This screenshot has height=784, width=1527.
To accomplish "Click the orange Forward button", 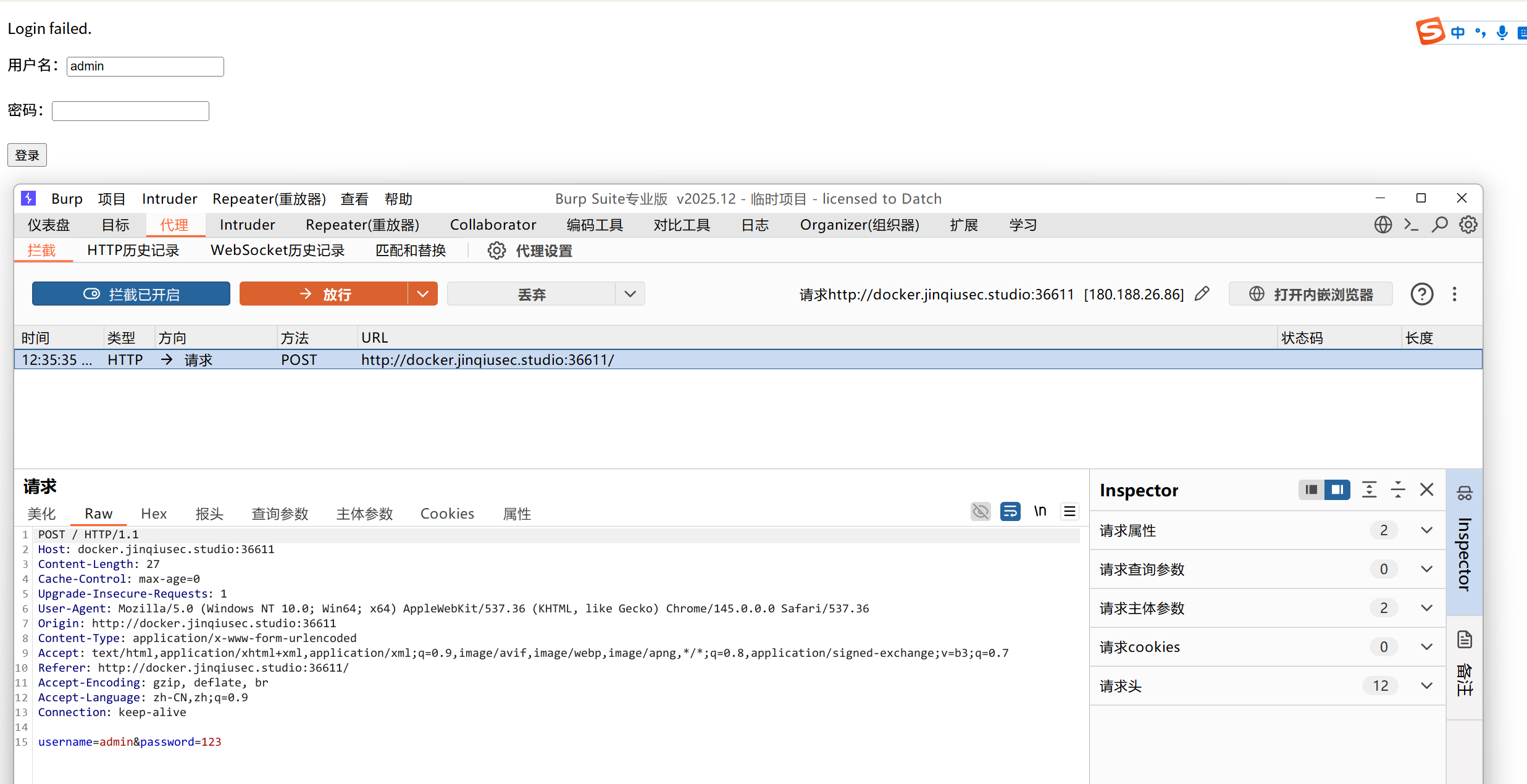I will tap(324, 294).
